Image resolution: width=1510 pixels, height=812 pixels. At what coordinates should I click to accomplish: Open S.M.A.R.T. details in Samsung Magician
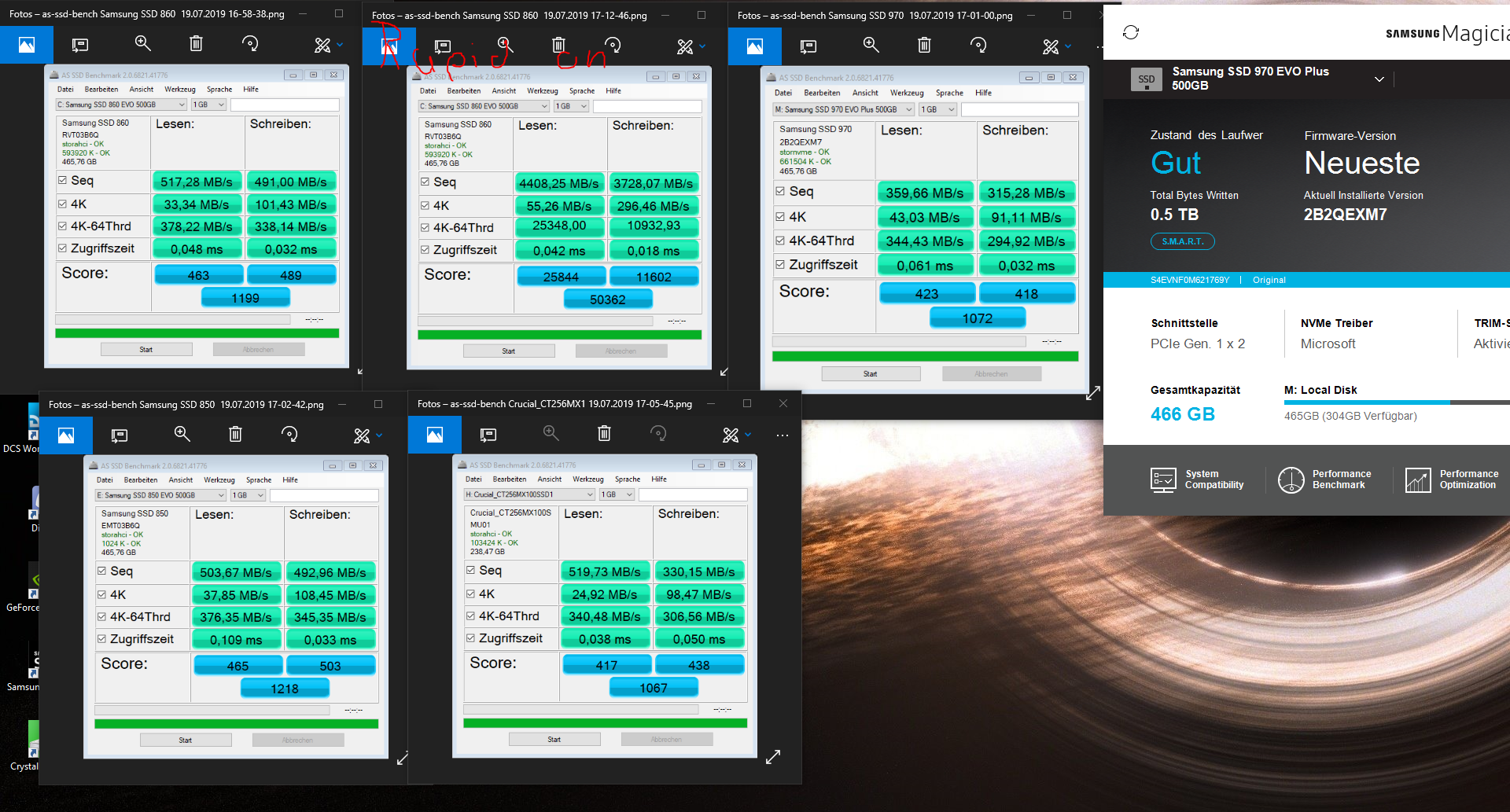coord(1183,241)
